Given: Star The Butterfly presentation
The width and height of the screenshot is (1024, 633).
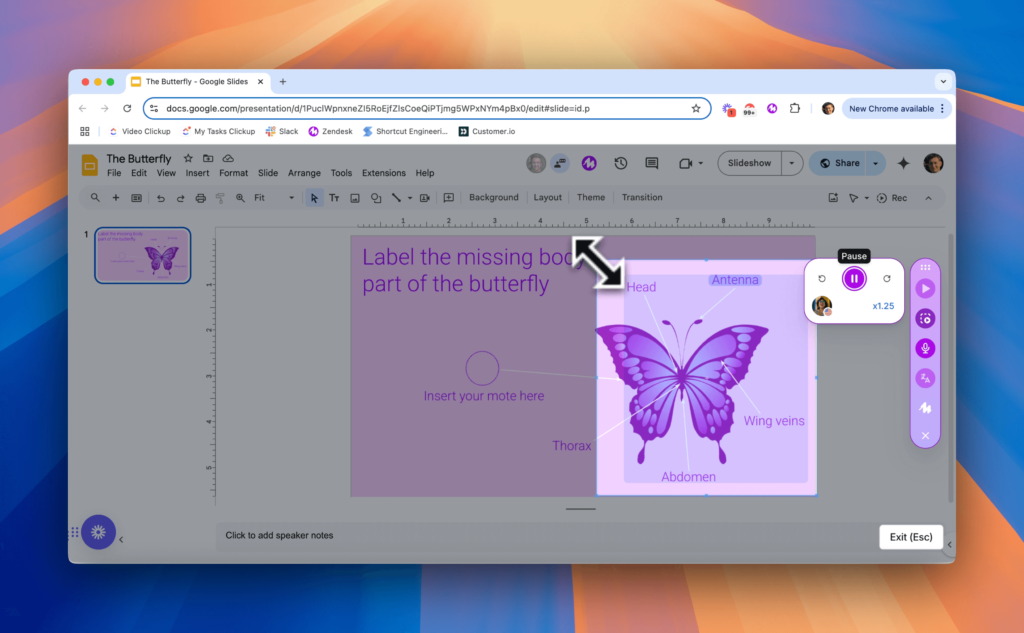Looking at the screenshot, I should pyautogui.click(x=187, y=157).
